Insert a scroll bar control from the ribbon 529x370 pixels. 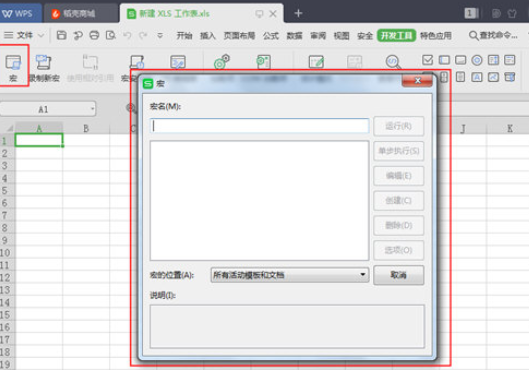coord(461,77)
